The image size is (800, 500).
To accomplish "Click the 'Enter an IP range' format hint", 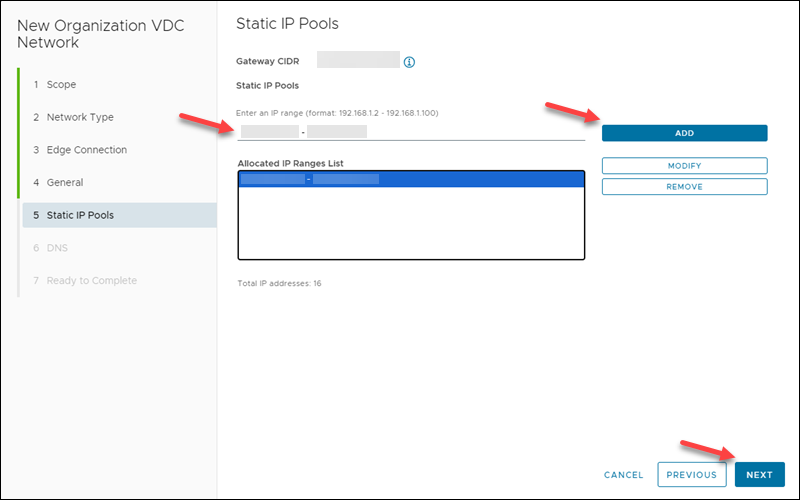I will (337, 113).
